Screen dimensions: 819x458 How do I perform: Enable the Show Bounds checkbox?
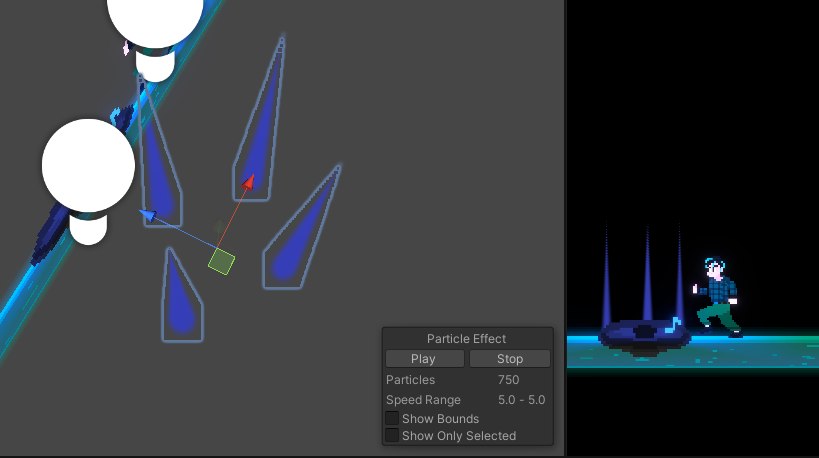coord(392,418)
